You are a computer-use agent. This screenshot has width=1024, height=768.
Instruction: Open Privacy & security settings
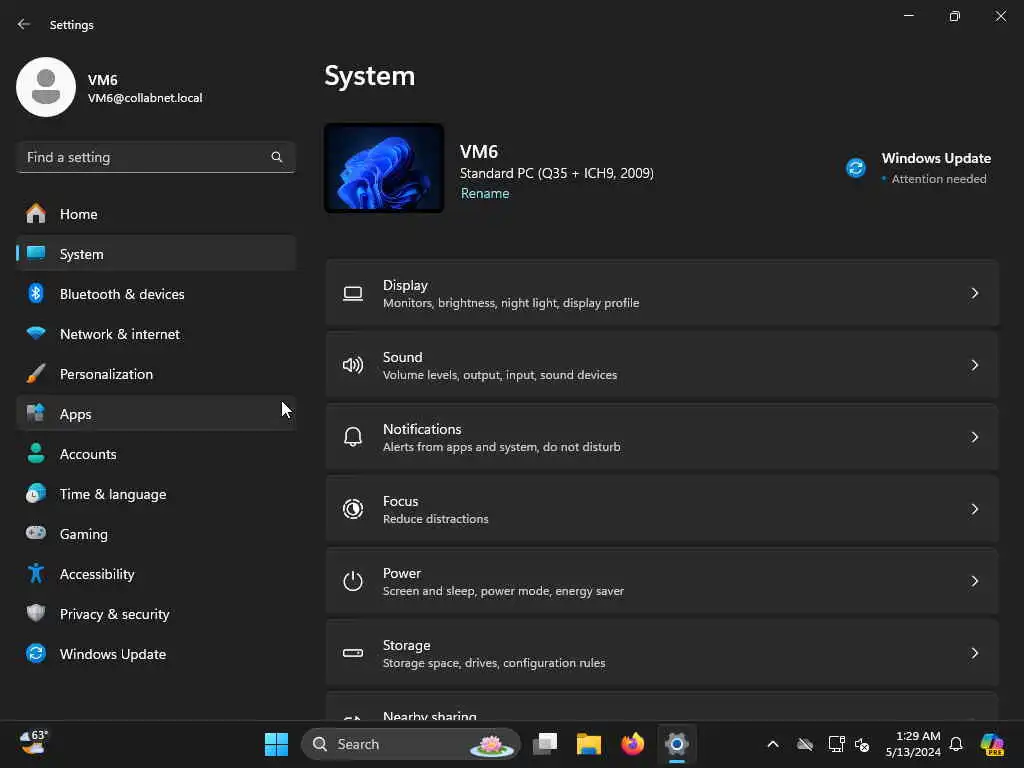click(156, 614)
